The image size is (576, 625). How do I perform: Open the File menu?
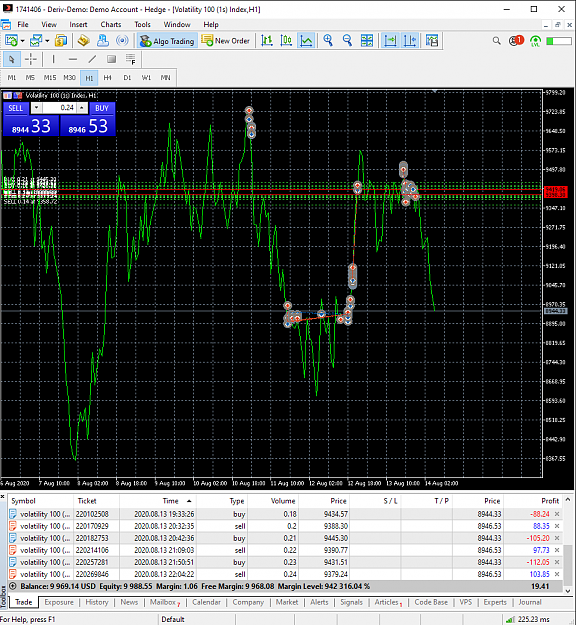[23, 24]
